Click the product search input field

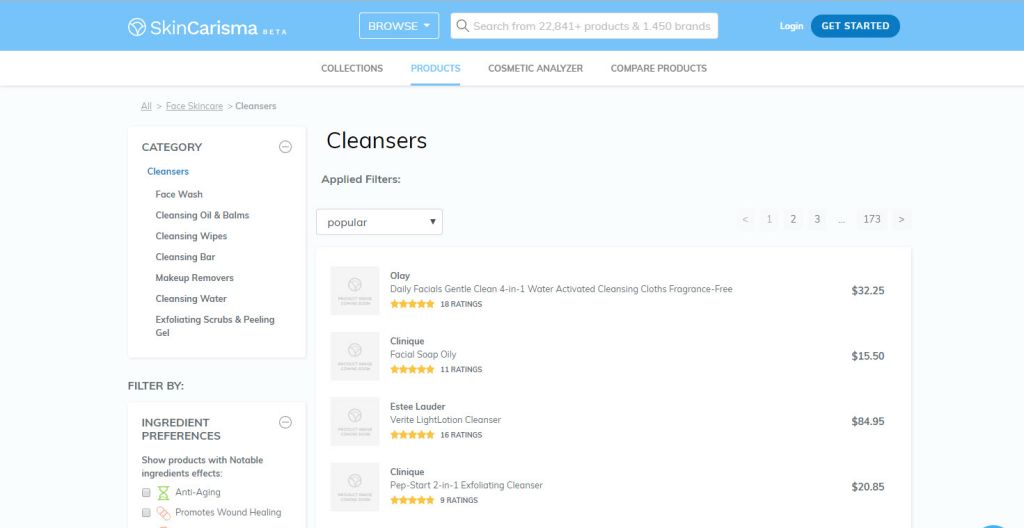591,26
